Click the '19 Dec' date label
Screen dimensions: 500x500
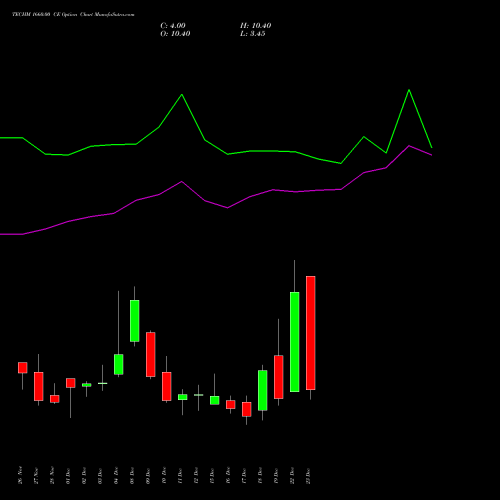[276, 476]
